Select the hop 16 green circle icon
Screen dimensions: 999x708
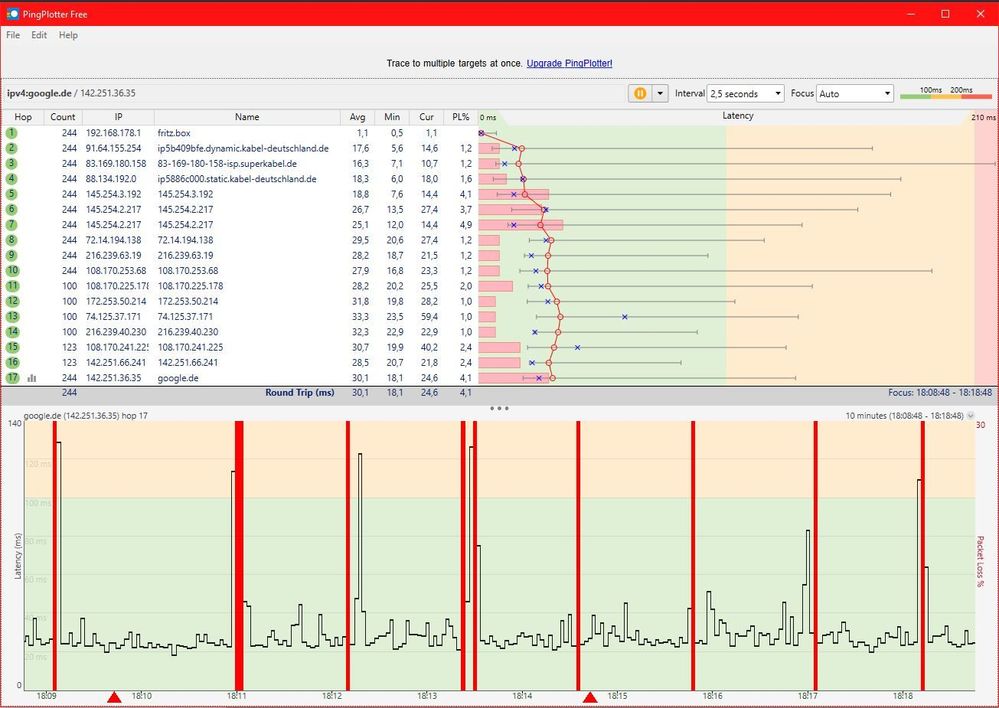[12, 363]
